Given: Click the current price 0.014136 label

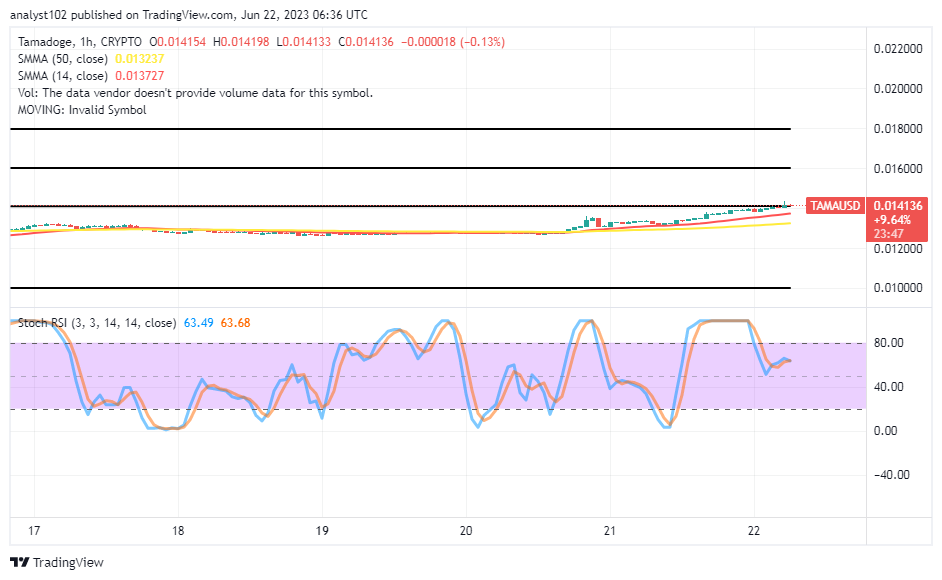Looking at the screenshot, I should (x=898, y=206).
